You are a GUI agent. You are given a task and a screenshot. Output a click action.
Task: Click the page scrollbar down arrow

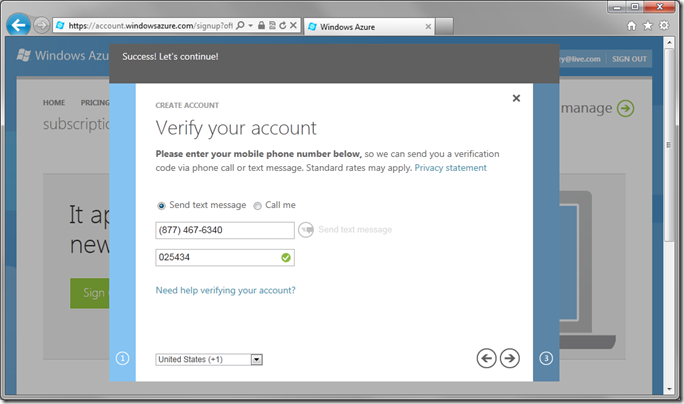[669, 389]
